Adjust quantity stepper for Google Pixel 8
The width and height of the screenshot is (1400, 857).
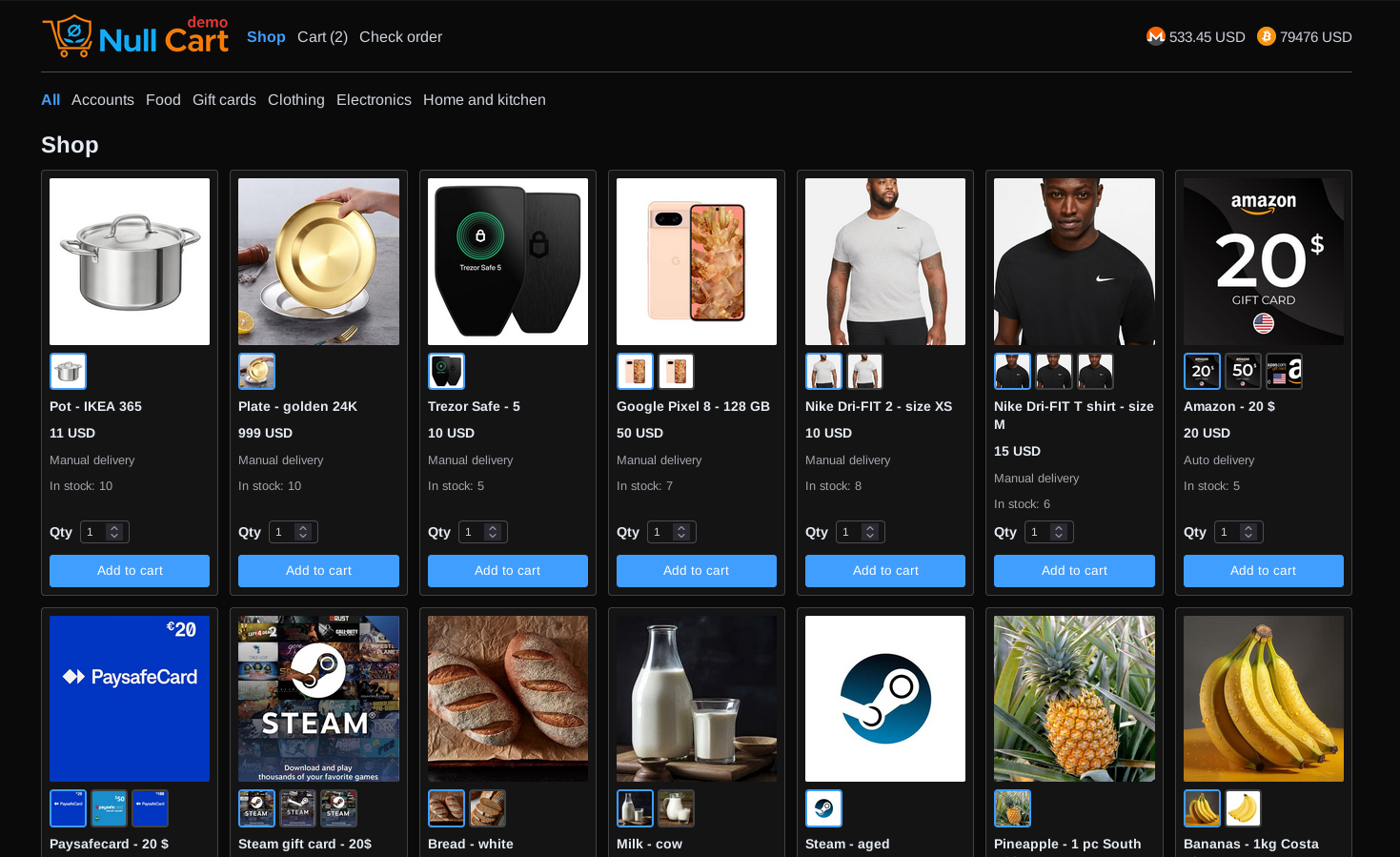click(681, 532)
